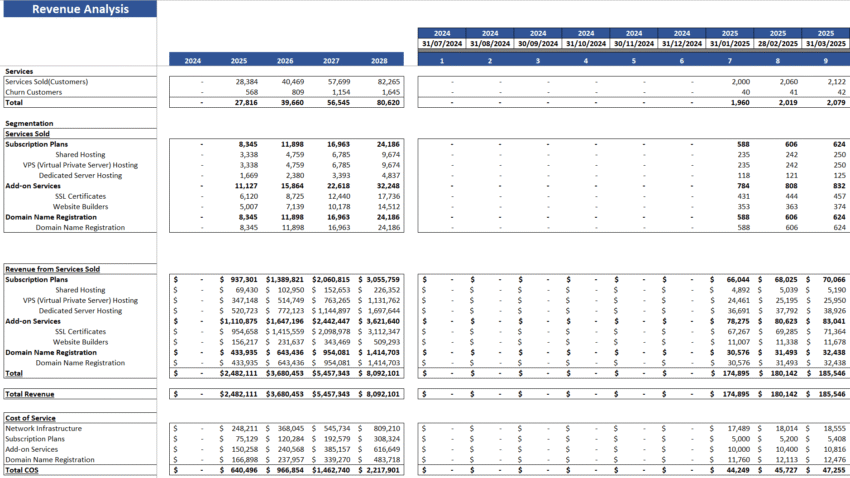Image resolution: width=850 pixels, height=478 pixels.
Task: Click the Total Revenue row label
Action: pyautogui.click(x=30, y=394)
